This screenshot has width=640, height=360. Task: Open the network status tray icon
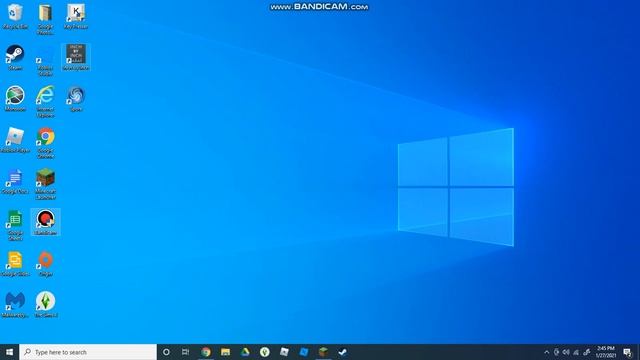(576, 352)
